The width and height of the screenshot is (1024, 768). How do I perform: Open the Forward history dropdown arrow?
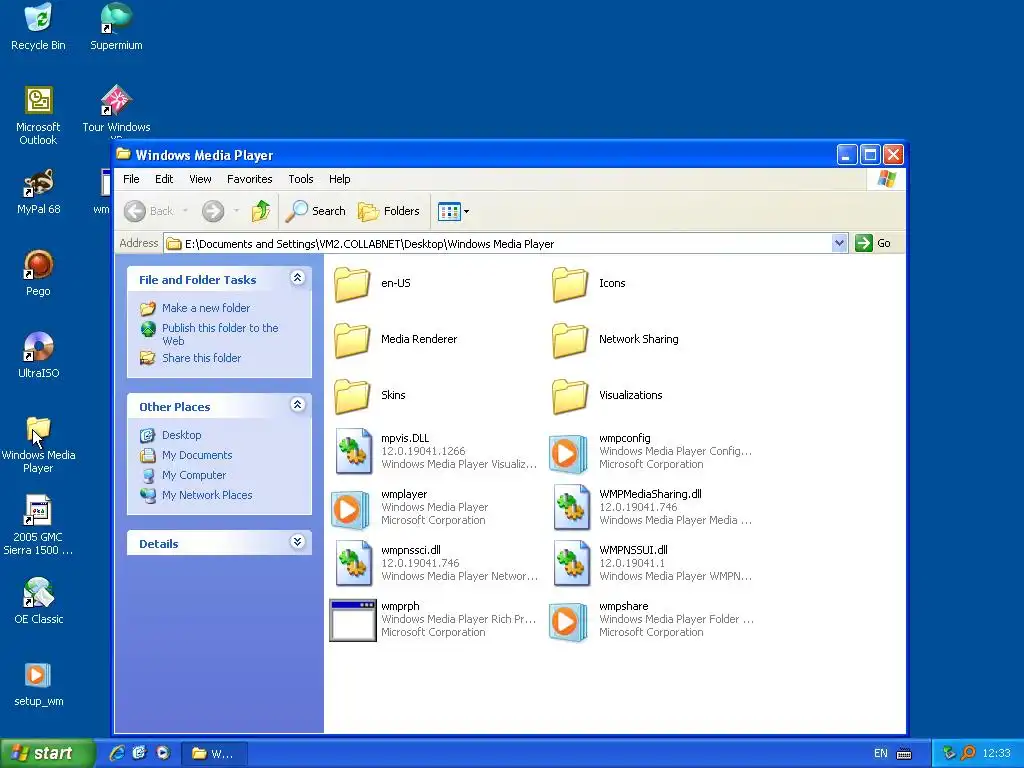[x=236, y=211]
